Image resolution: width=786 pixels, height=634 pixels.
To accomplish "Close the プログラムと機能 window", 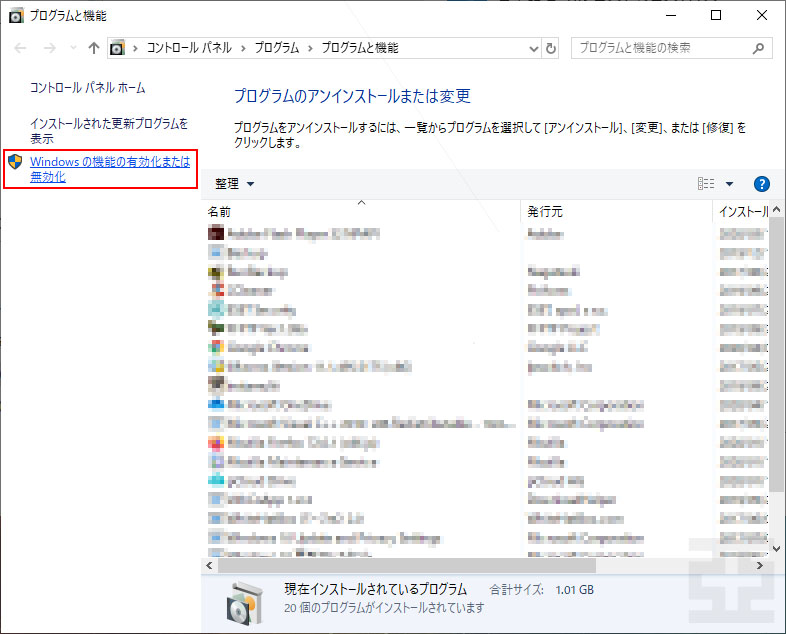I will coord(761,16).
